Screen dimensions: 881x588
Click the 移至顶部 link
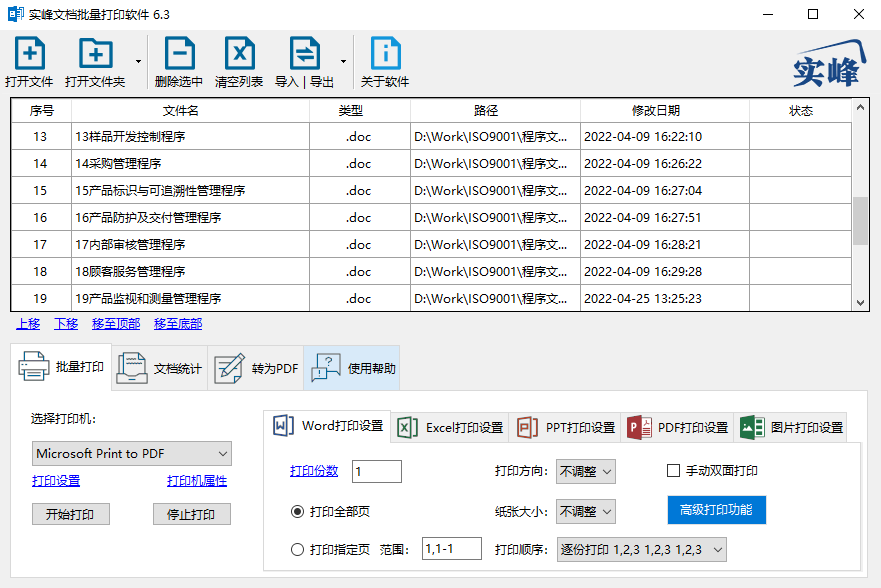[x=116, y=324]
